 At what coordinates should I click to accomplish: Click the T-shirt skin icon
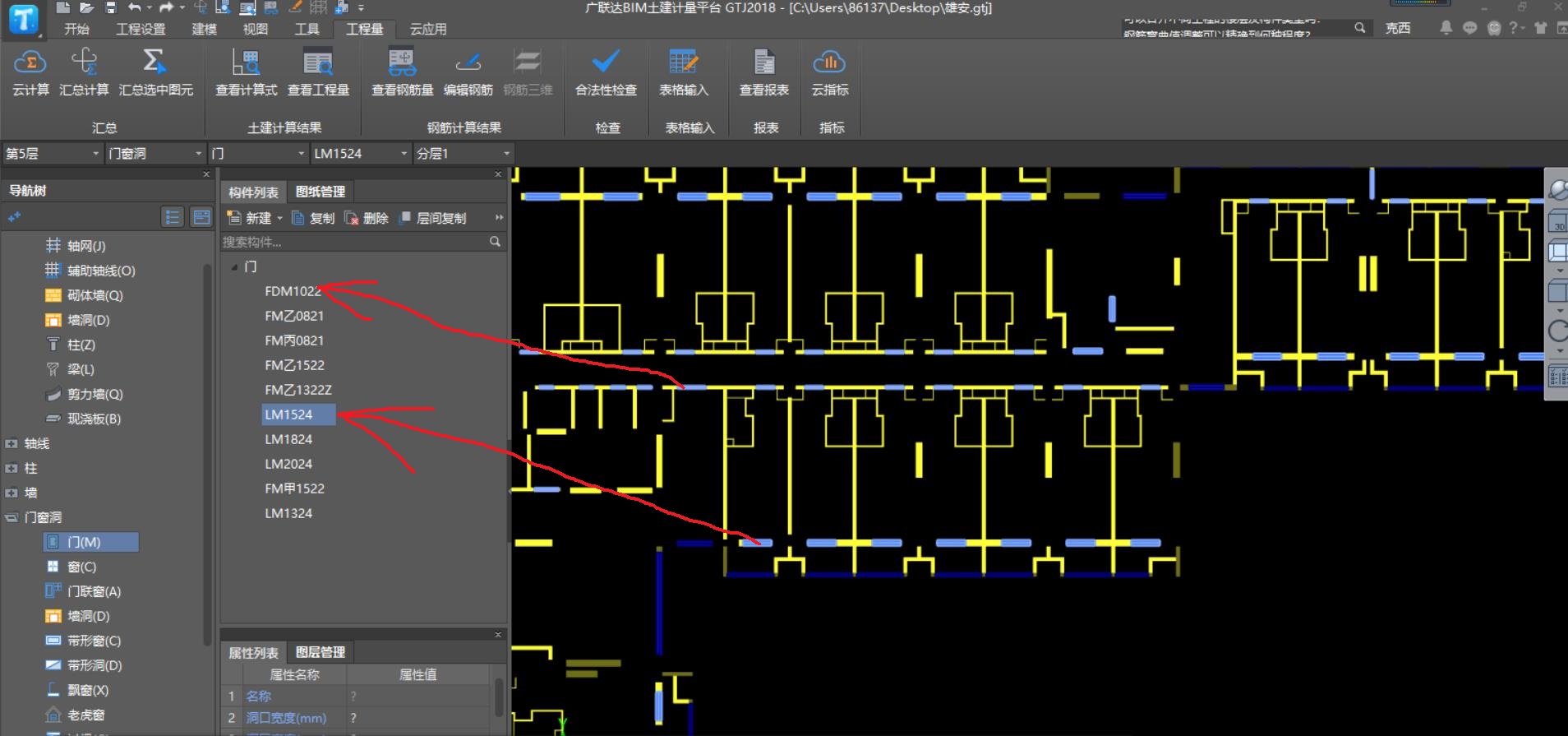pos(1541,28)
